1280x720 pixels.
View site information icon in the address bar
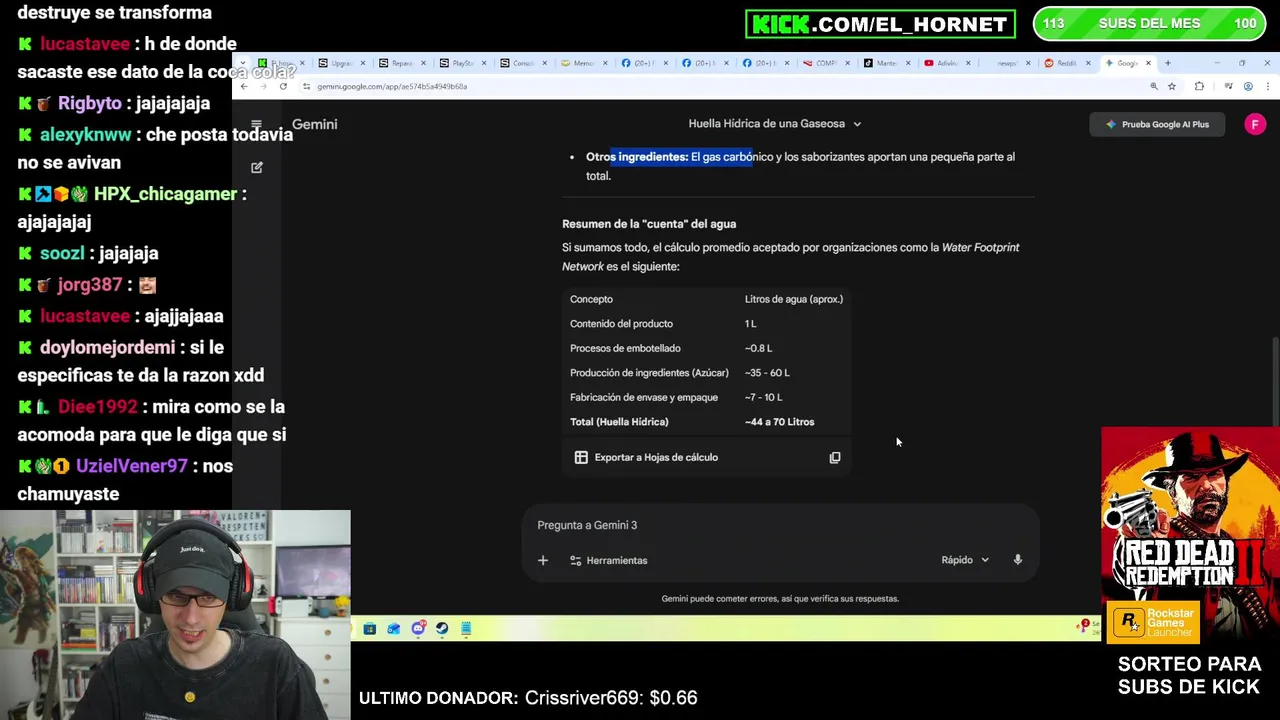[x=306, y=87]
